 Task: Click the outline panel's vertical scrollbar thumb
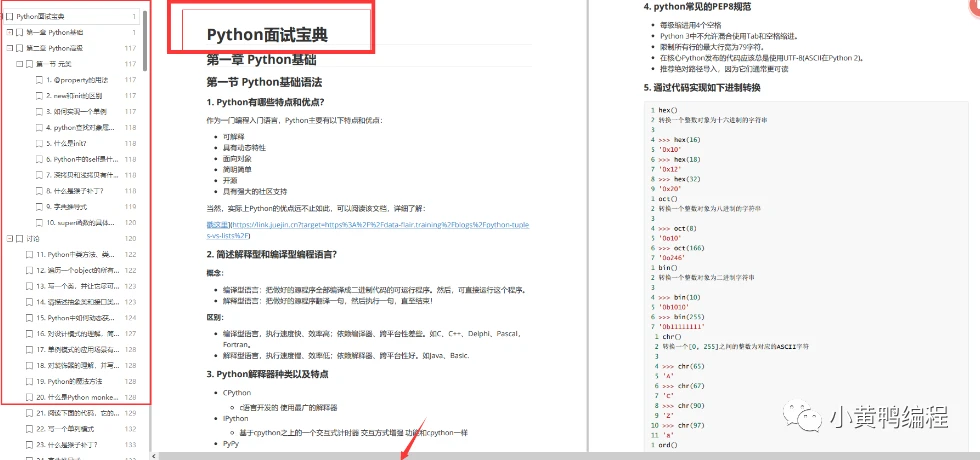[x=146, y=41]
